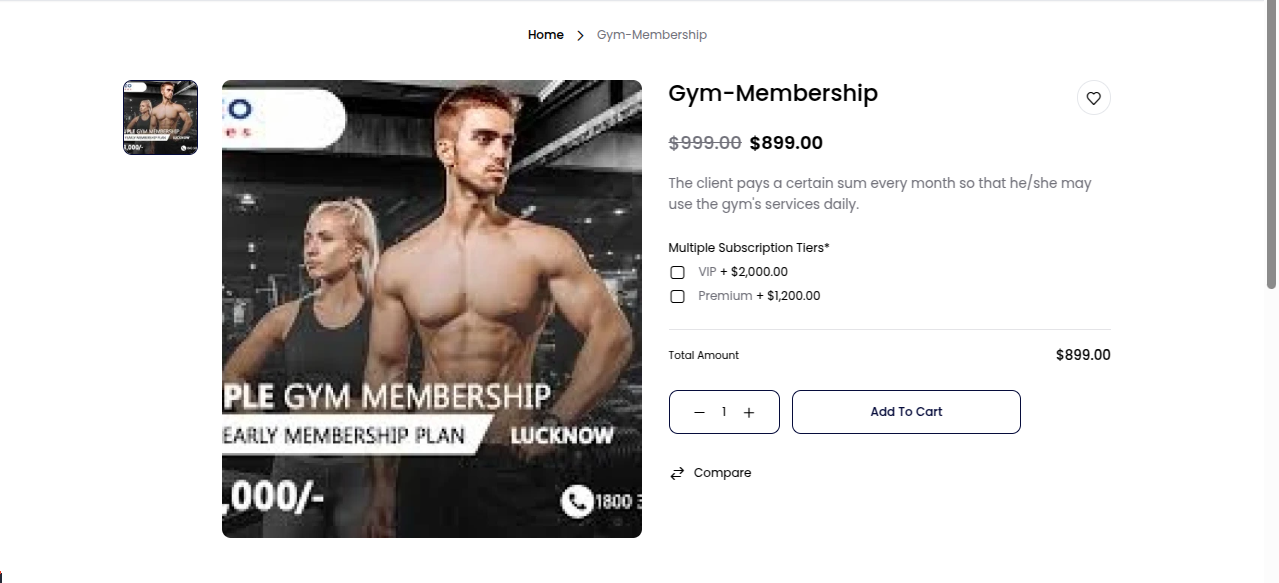Decrease quantity with the minus icon
This screenshot has width=1279, height=583.
click(x=699, y=412)
